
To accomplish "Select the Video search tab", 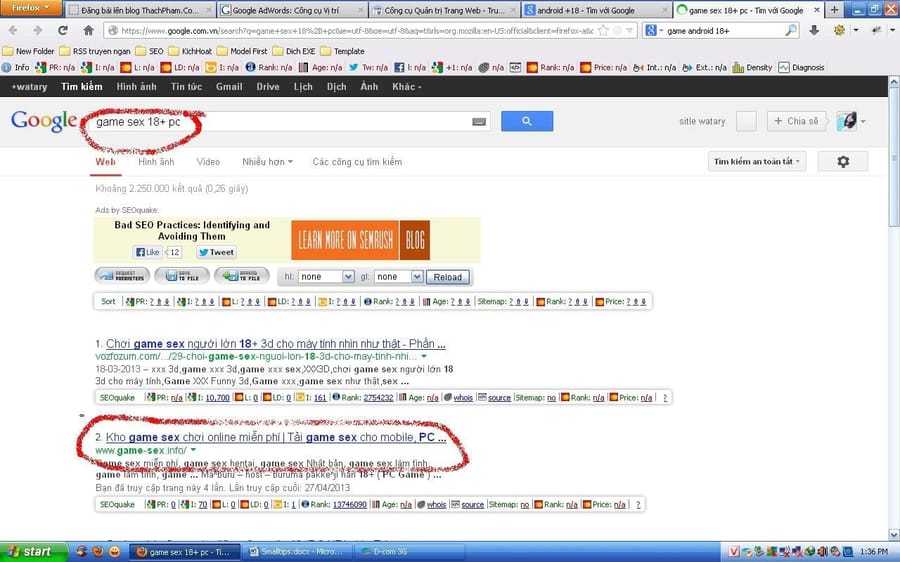I will click(x=208, y=162).
